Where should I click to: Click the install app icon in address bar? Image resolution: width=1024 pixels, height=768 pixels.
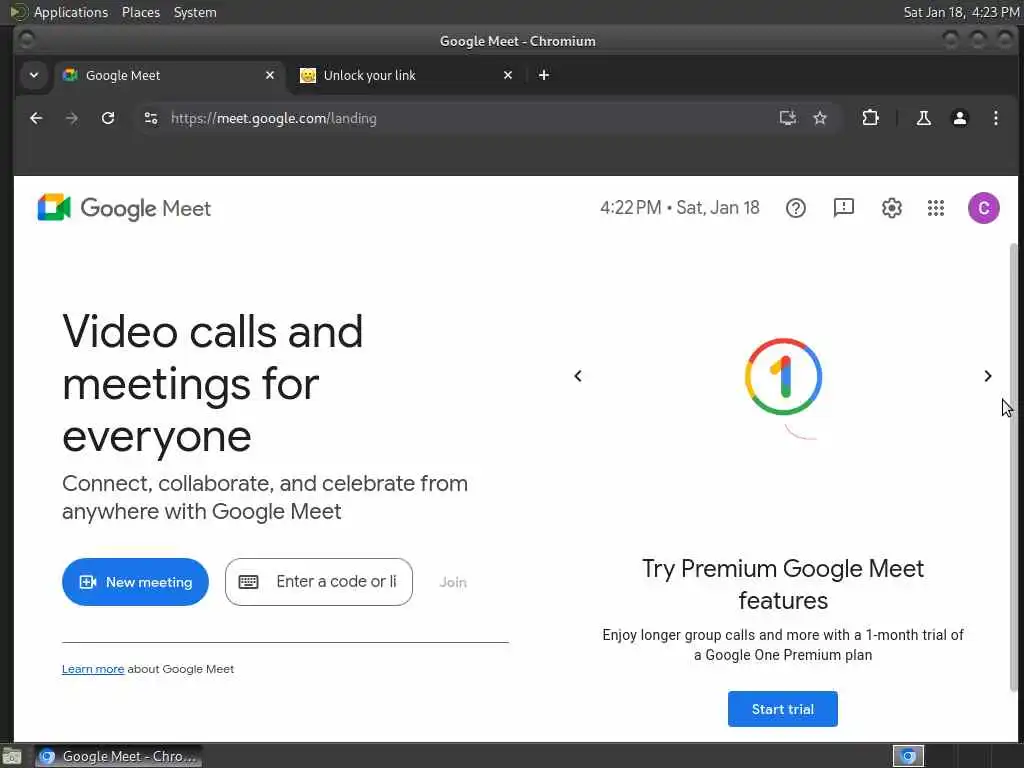788,118
